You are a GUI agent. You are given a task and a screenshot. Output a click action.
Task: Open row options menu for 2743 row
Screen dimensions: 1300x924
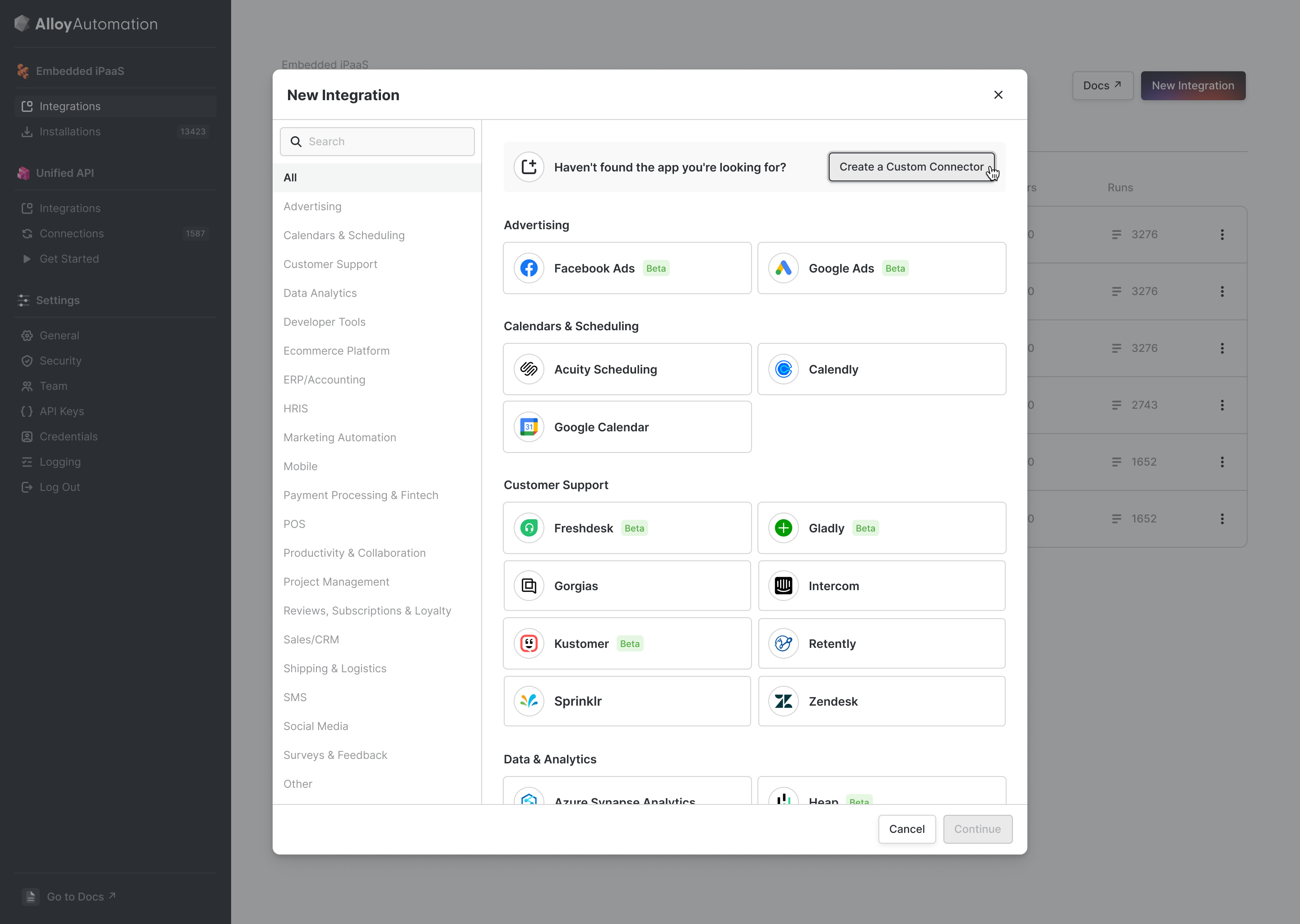tap(1222, 405)
